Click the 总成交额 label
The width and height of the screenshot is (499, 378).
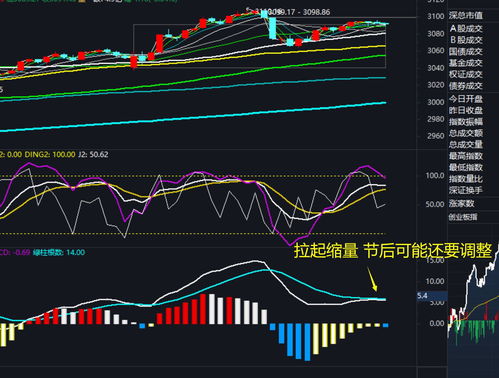tap(466, 133)
